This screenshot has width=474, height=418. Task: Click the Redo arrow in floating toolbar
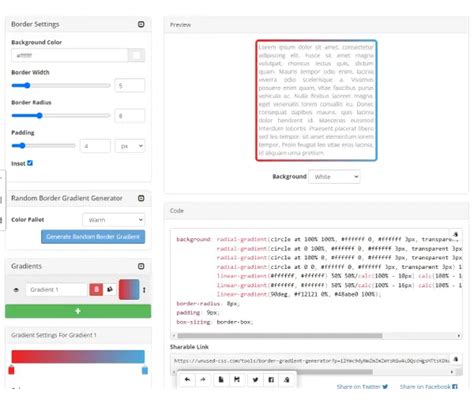[203, 380]
